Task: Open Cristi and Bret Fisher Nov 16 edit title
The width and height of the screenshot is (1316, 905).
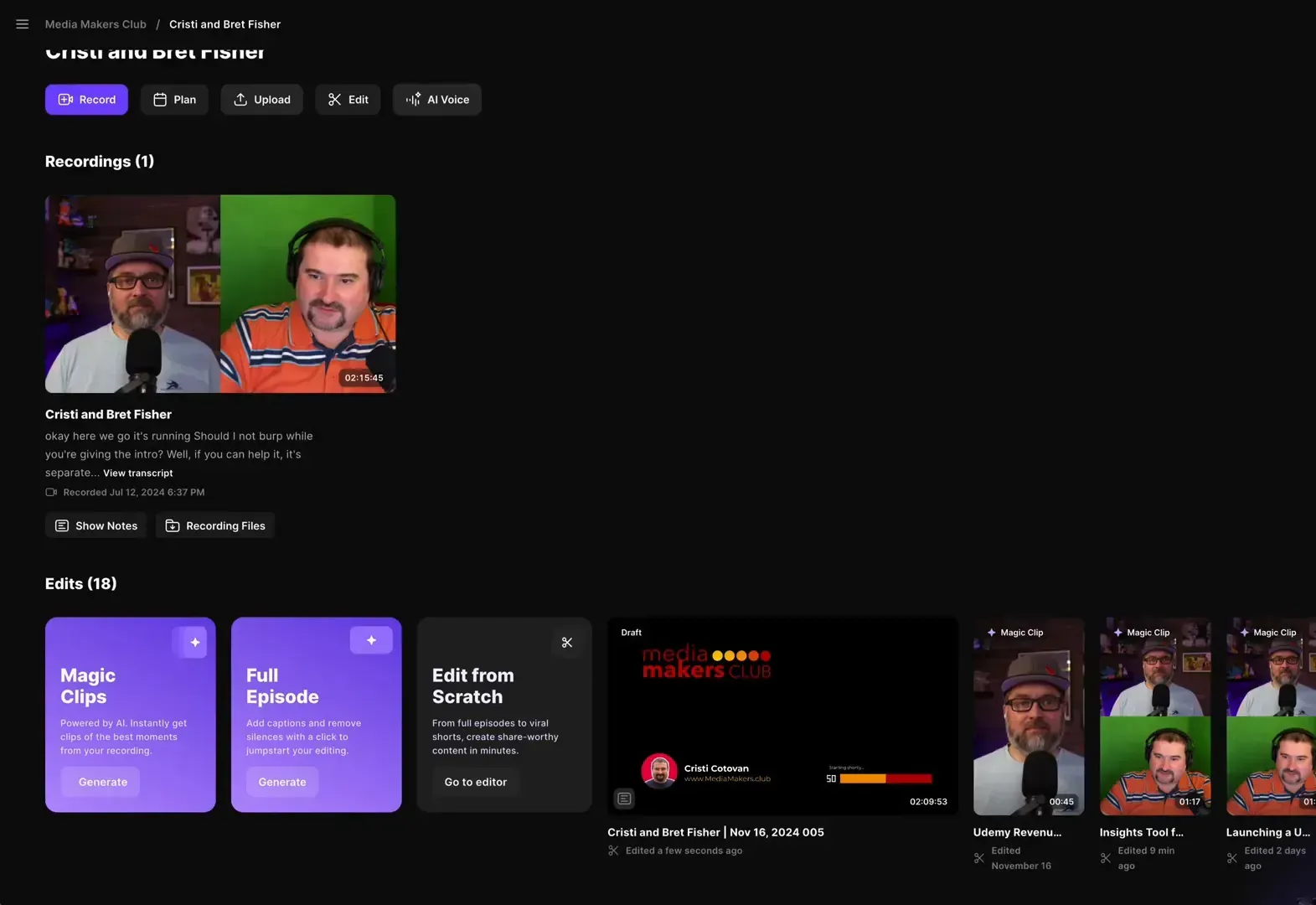Action: 715,832
